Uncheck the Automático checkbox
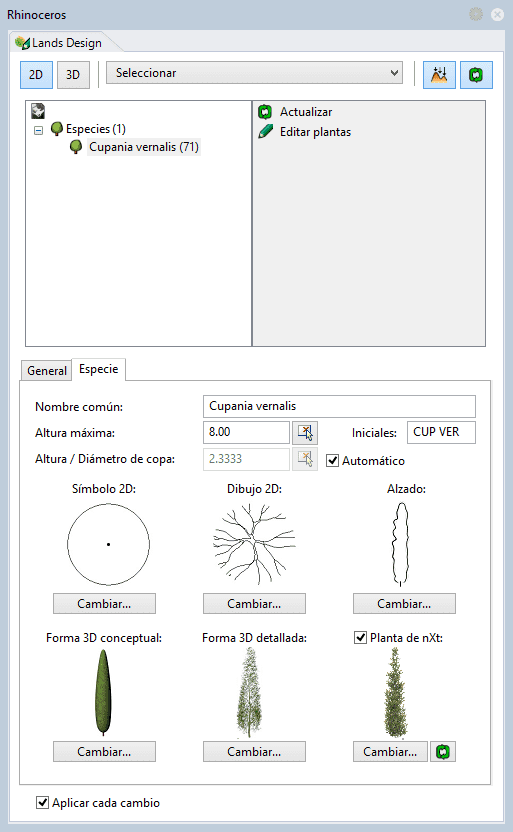This screenshot has height=832, width=513. (x=333, y=461)
